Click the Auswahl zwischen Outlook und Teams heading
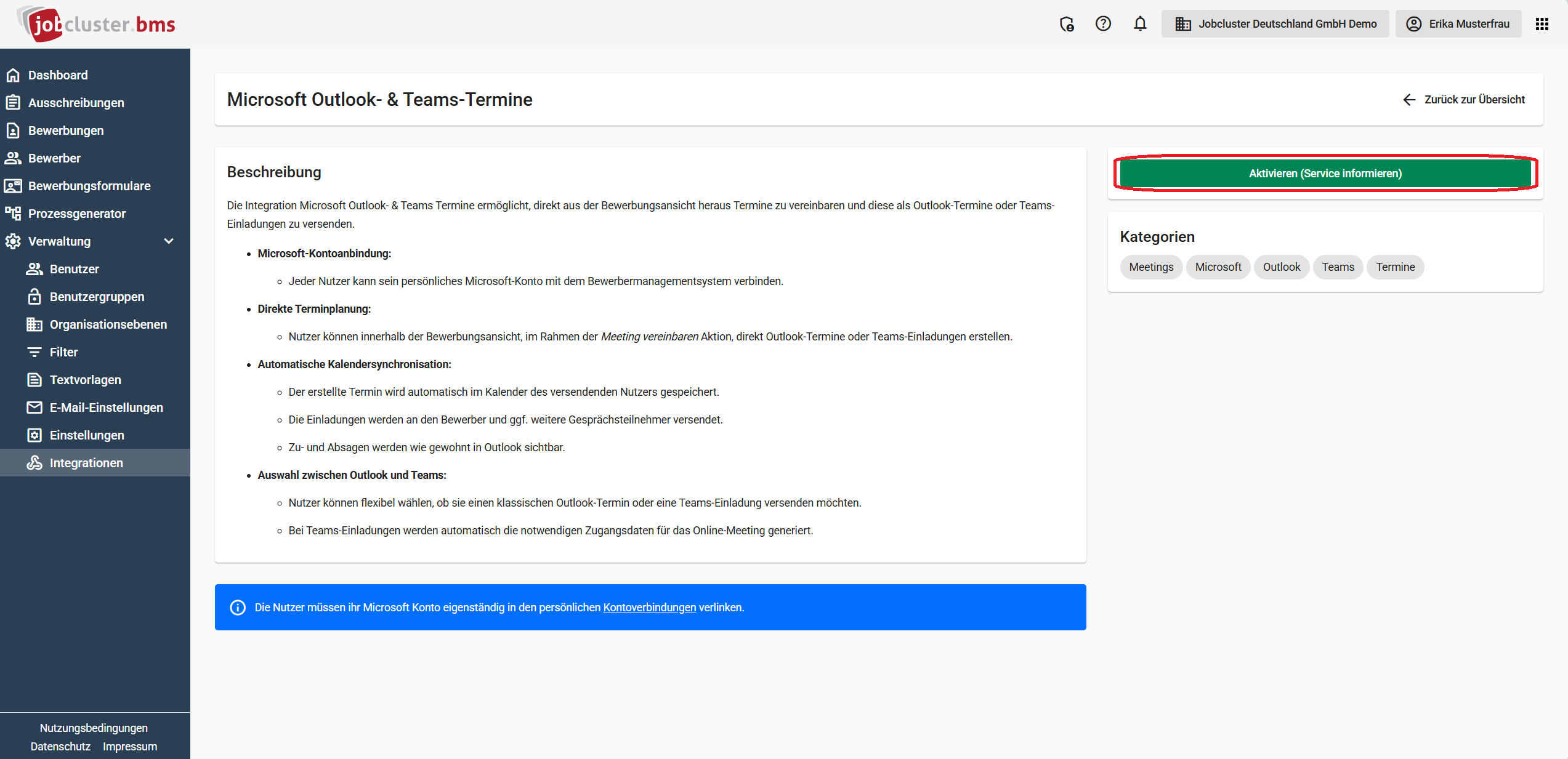1568x759 pixels. (352, 475)
